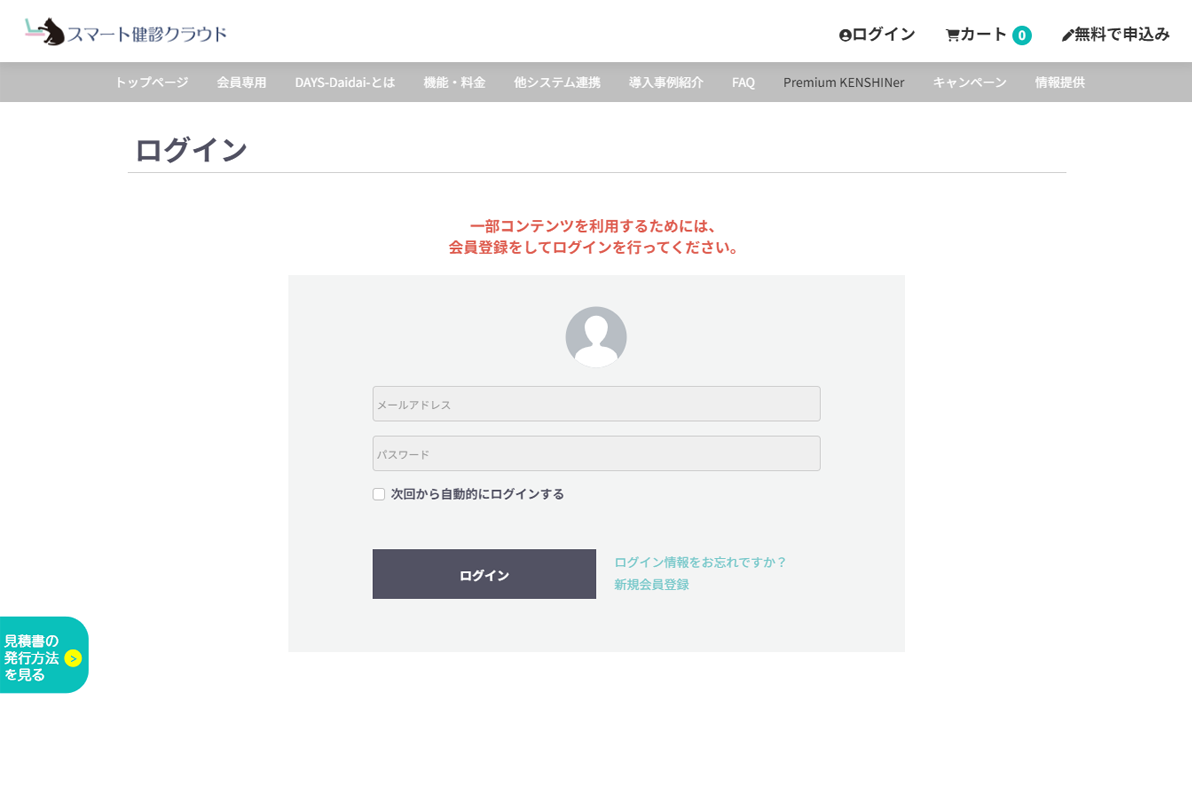Click the cart count badge showing 0

click(1021, 35)
